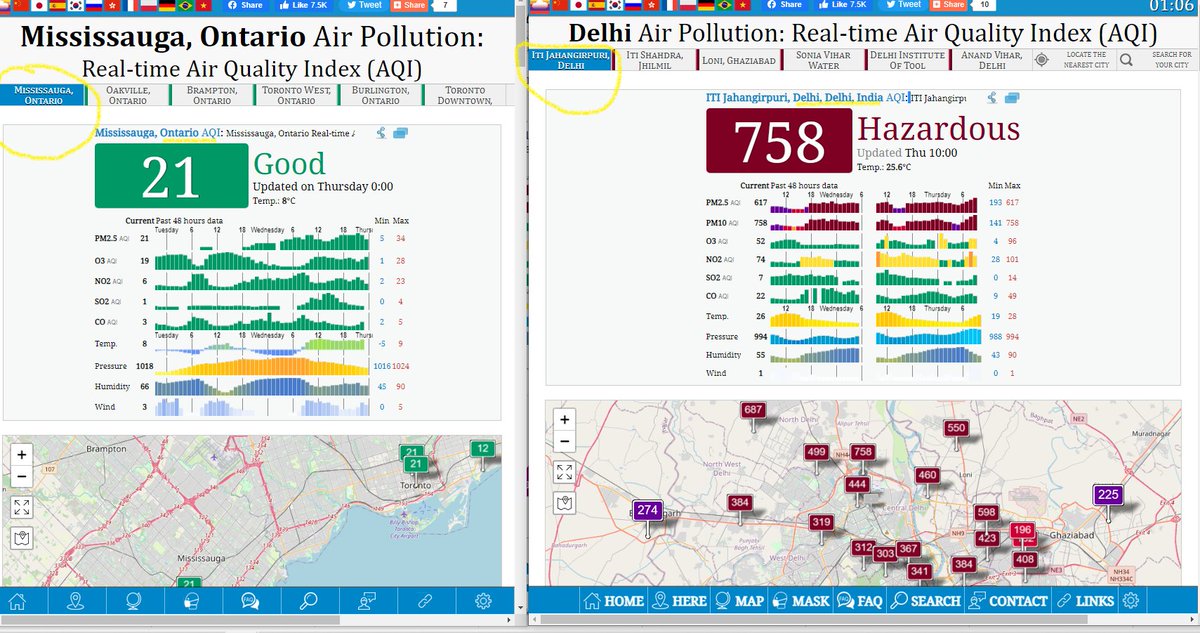The height and width of the screenshot is (633, 1200).
Task: Zoom out on the Mississauga map
Action: (21, 476)
